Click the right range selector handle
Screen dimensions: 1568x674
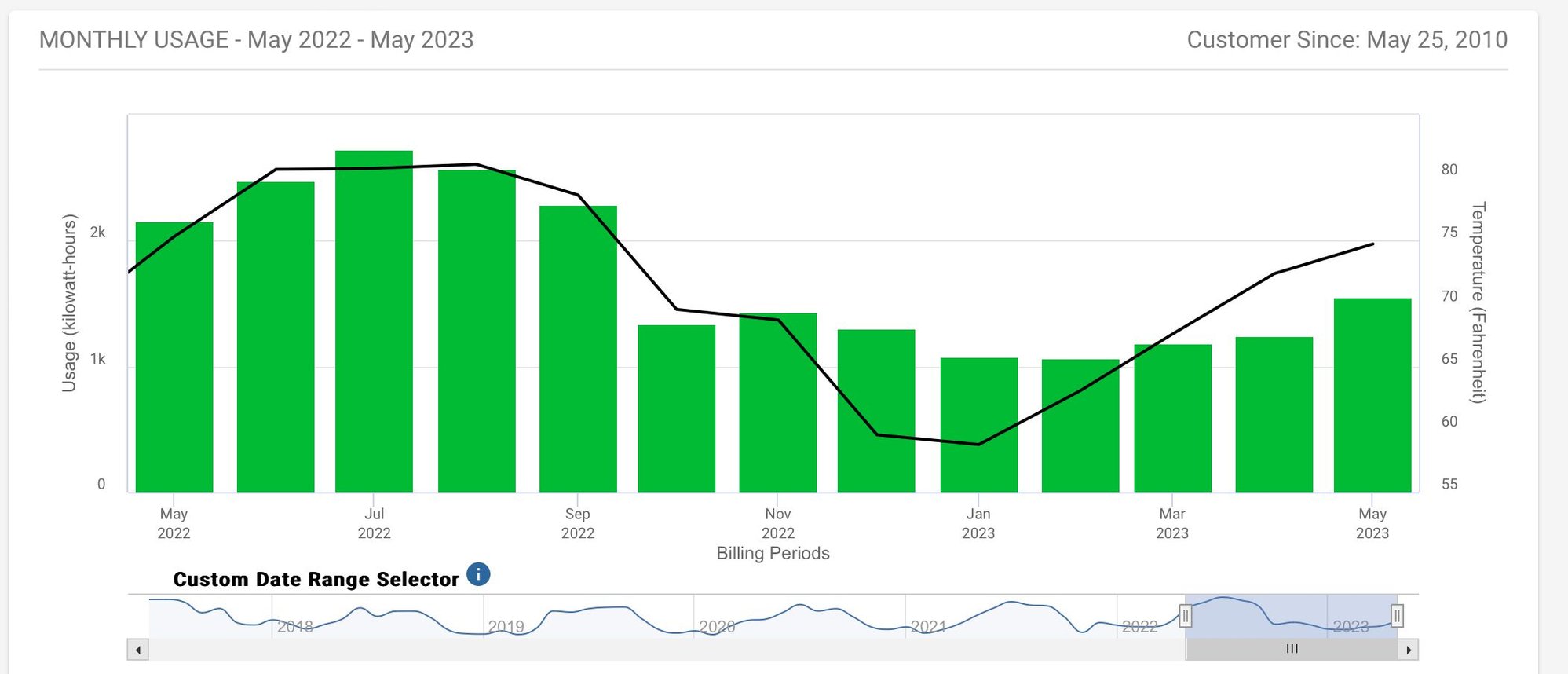tap(1397, 616)
